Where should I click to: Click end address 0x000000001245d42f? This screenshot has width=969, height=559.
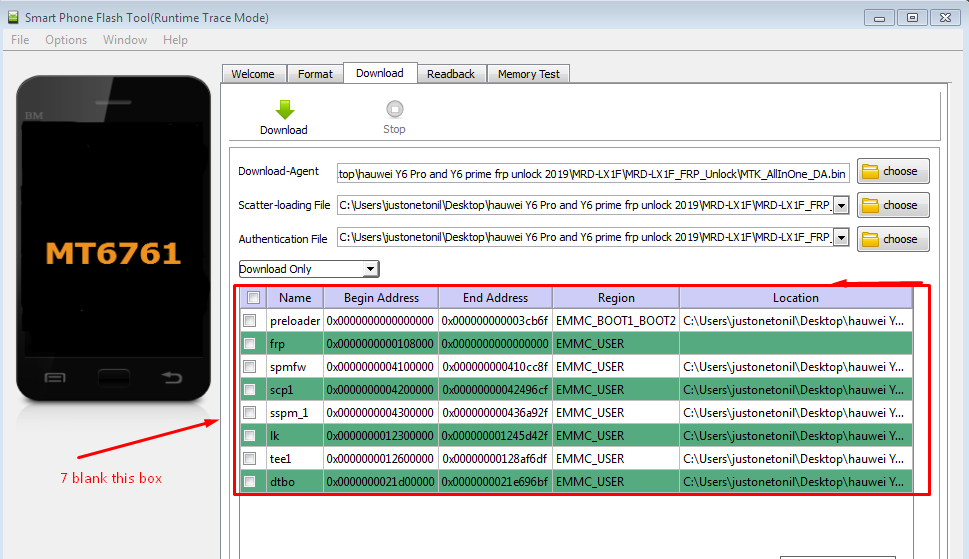tap(495, 435)
